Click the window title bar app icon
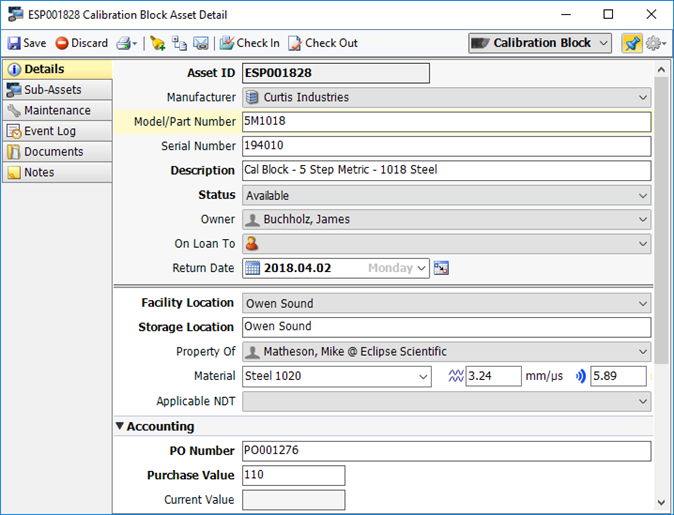Viewport: 674px width, 515px height. point(15,14)
